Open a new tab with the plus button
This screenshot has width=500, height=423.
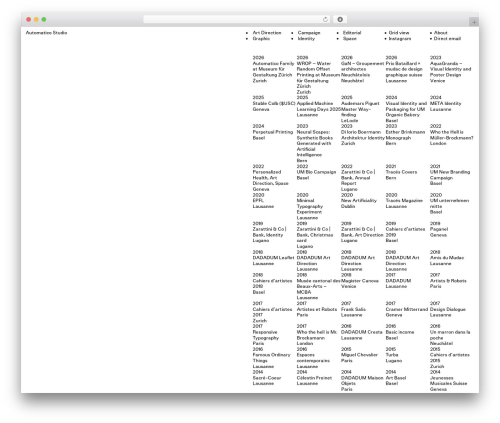tap(474, 22)
